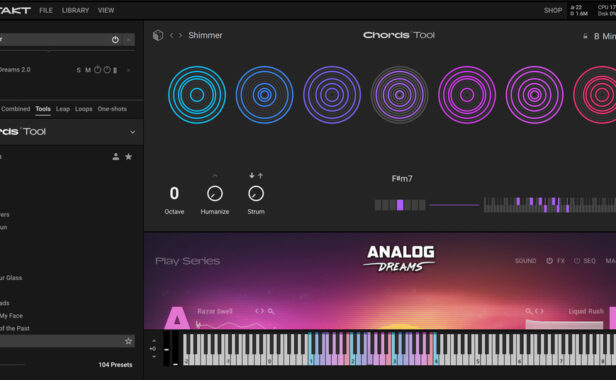616x380 pixels.
Task: Click the 104 Presets count
Action: tap(115, 365)
